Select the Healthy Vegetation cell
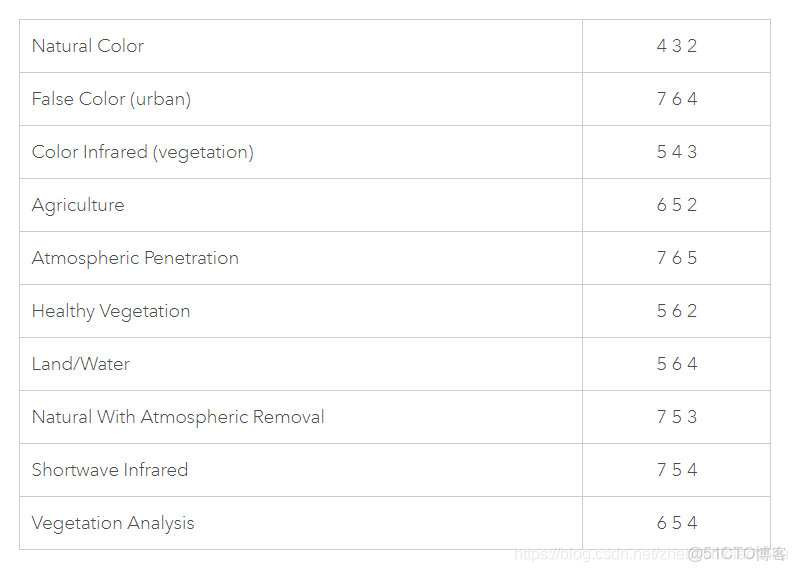797x572 pixels. tap(111, 311)
